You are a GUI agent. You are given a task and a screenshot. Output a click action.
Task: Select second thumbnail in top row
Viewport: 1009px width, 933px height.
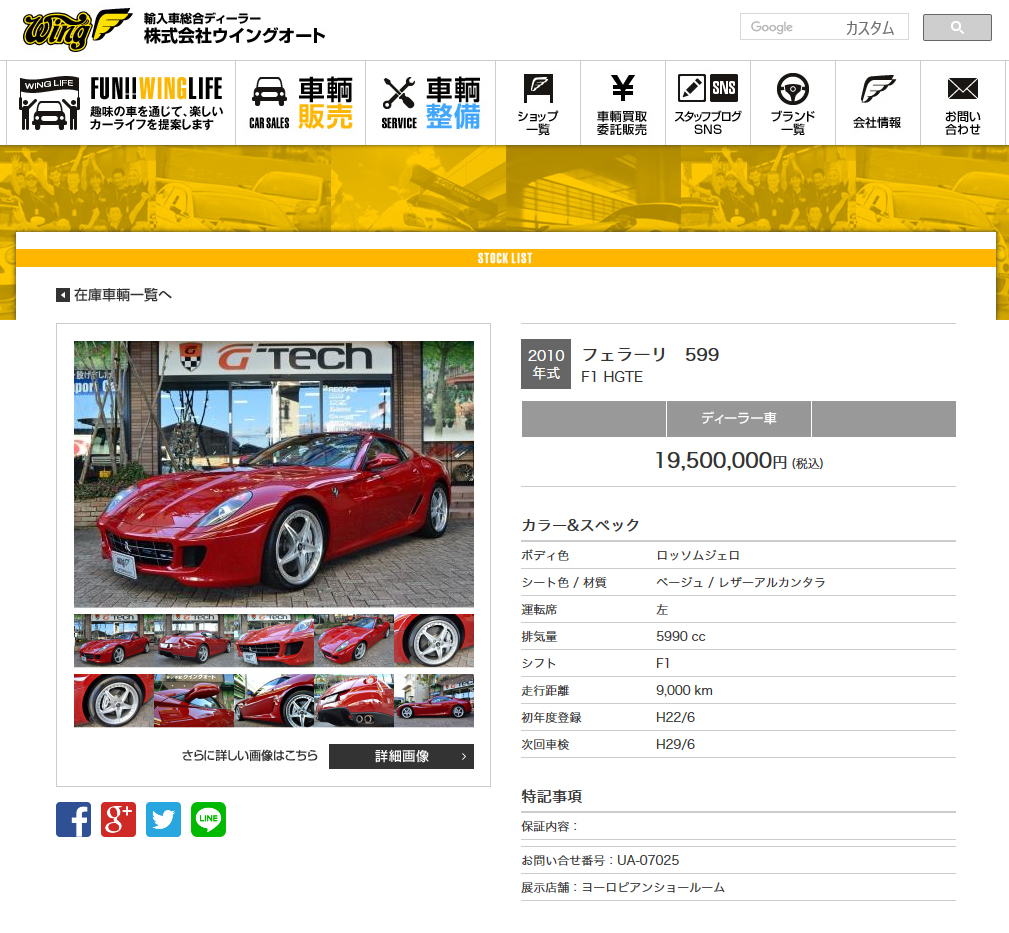point(194,640)
